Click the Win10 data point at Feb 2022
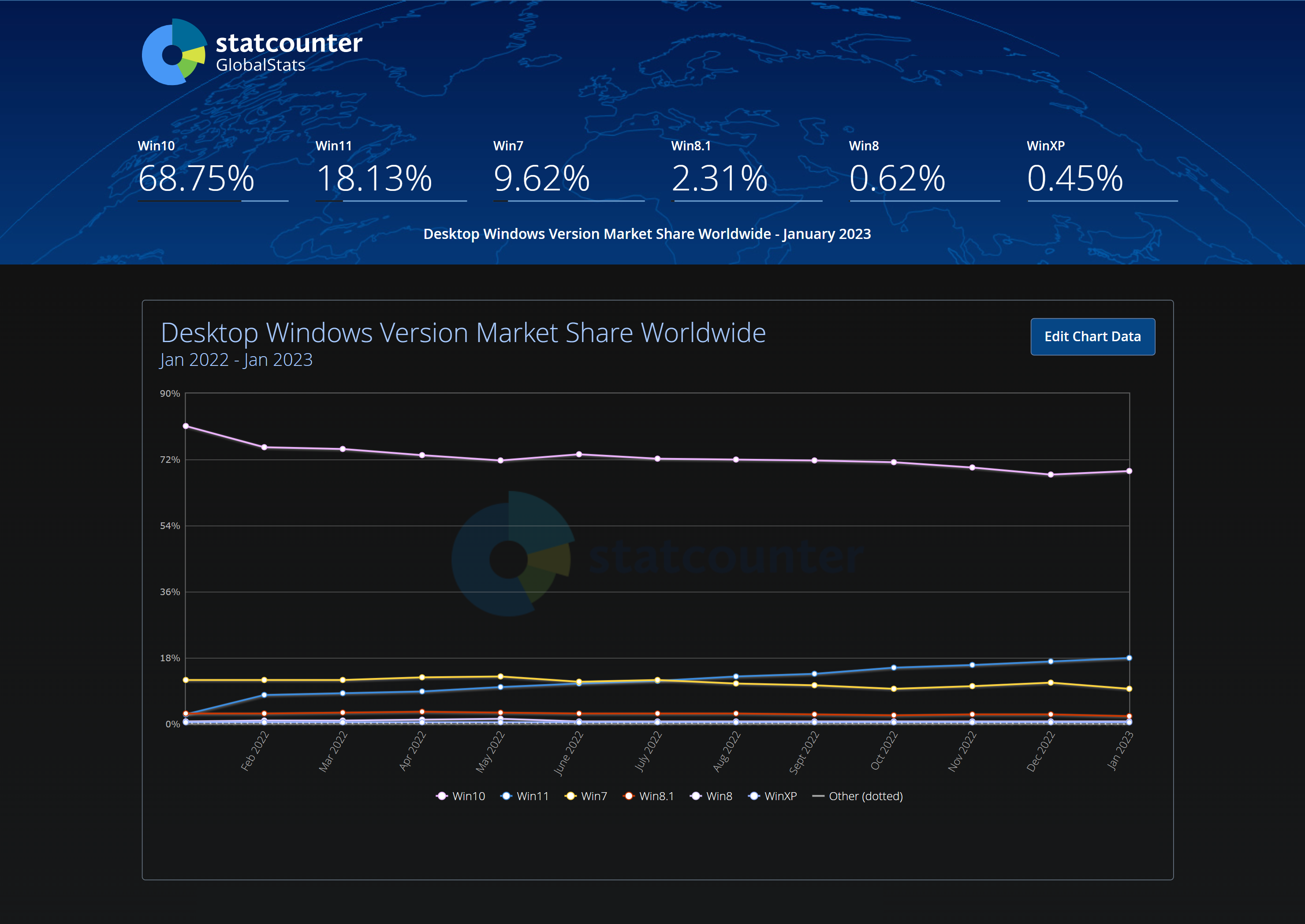This screenshot has height=924, width=1305. [x=264, y=447]
